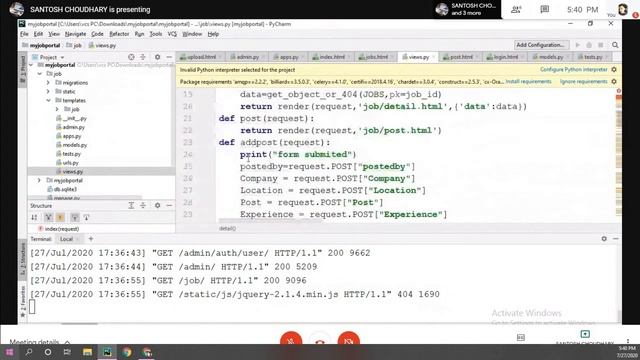Screen dimensions: 640x360
Task: Open File Explorer from the taskbar
Action: click(87, 352)
